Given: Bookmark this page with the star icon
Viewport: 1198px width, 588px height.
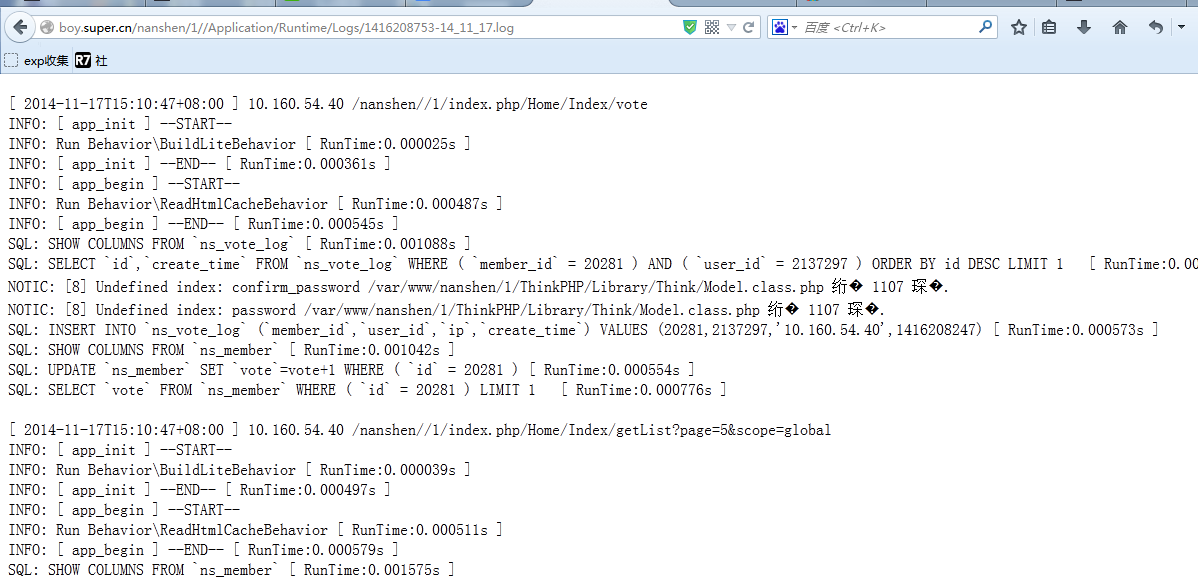Looking at the screenshot, I should click(1018, 27).
